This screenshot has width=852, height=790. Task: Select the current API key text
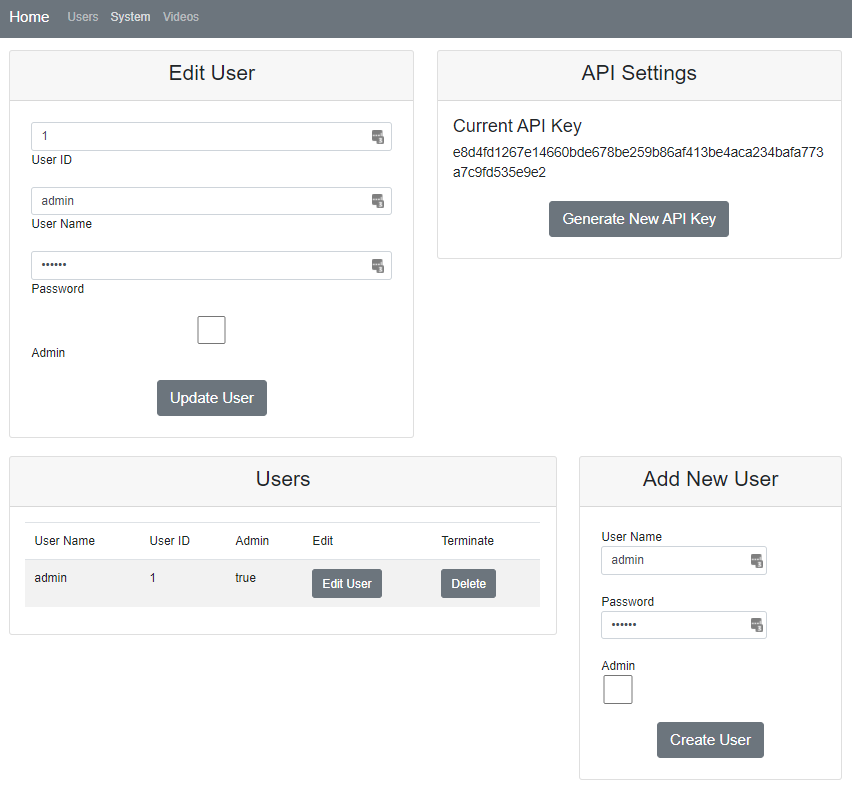pos(638,162)
